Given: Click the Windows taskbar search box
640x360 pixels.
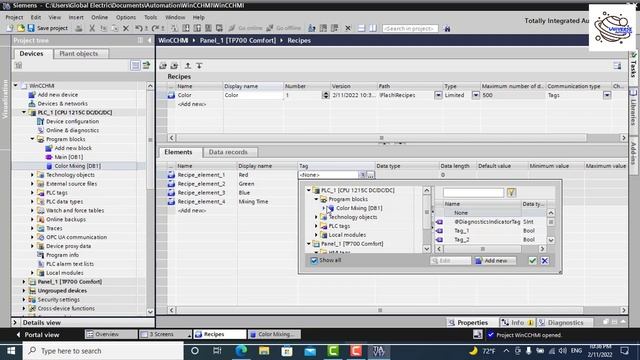Looking at the screenshot, I should pyautogui.click(x=103, y=351).
